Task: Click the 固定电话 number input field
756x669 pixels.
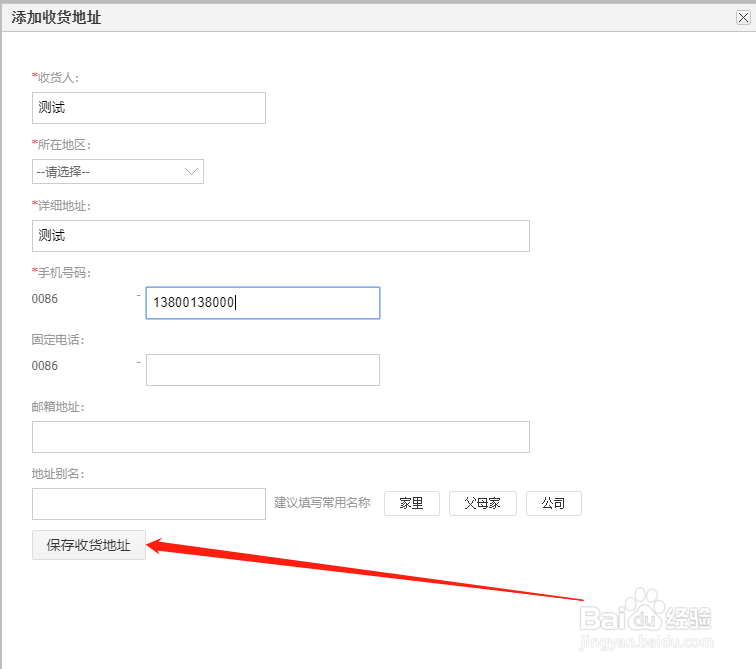Action: tap(263, 370)
